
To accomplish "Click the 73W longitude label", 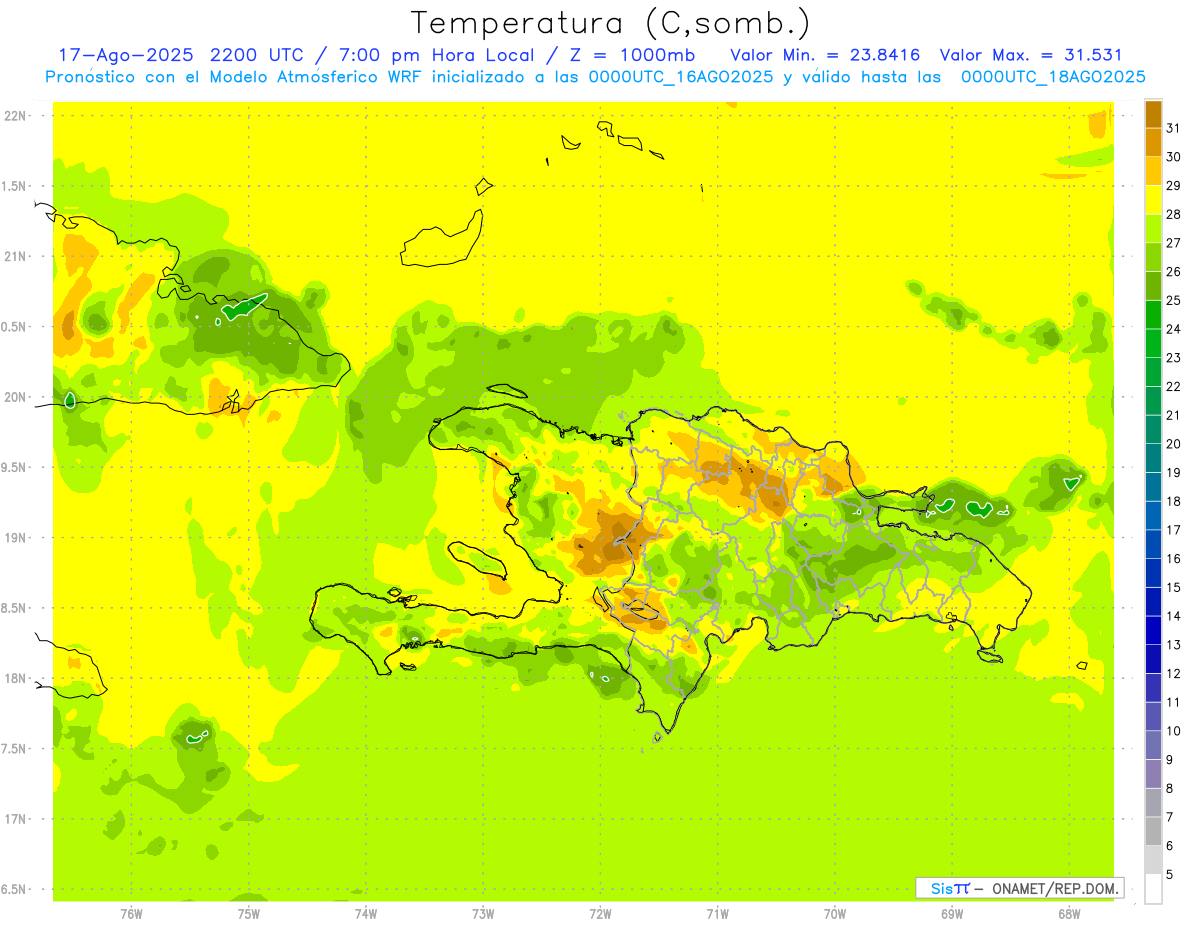I will pos(483,913).
